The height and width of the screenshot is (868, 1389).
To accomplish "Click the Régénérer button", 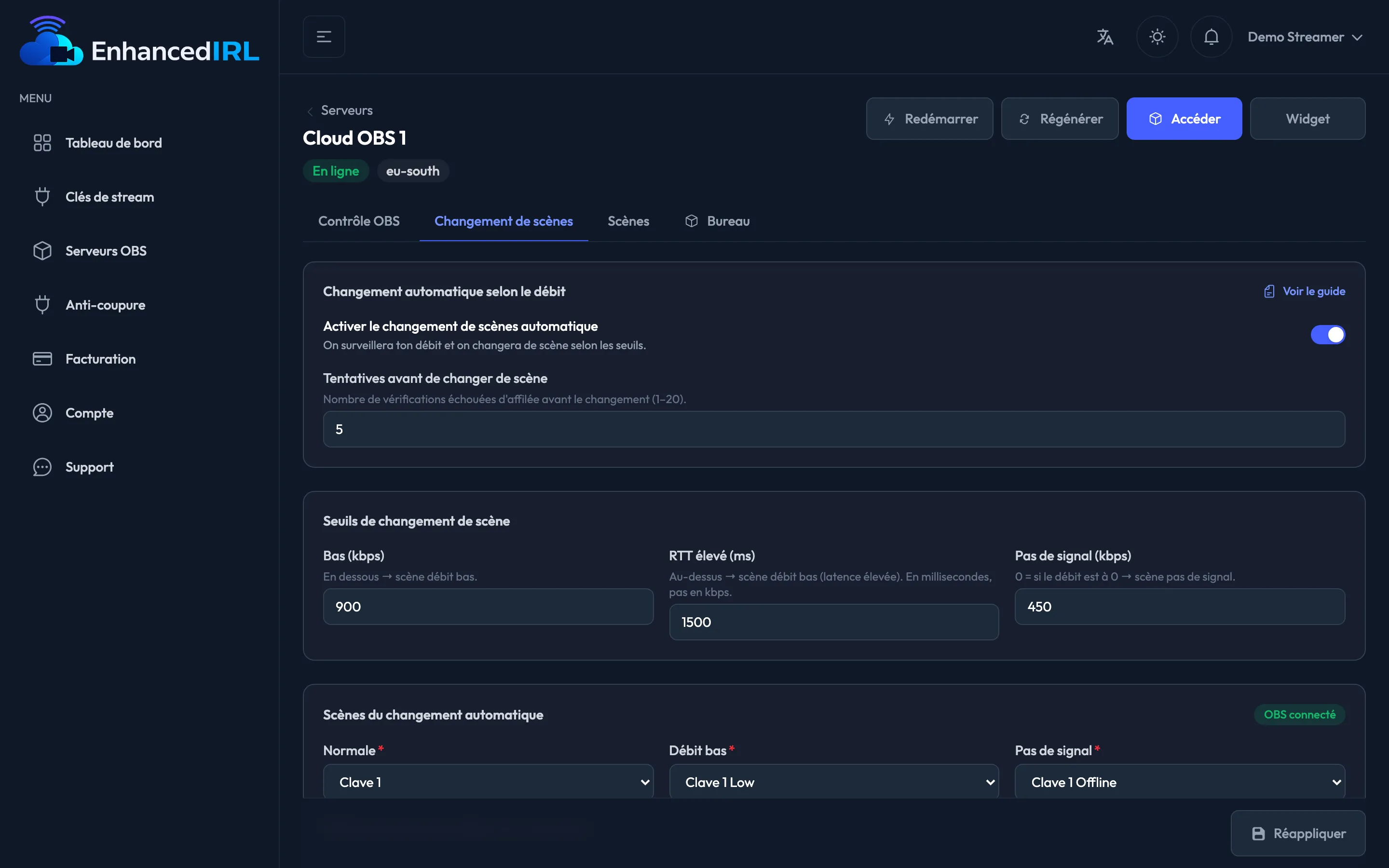I will pos(1060,119).
